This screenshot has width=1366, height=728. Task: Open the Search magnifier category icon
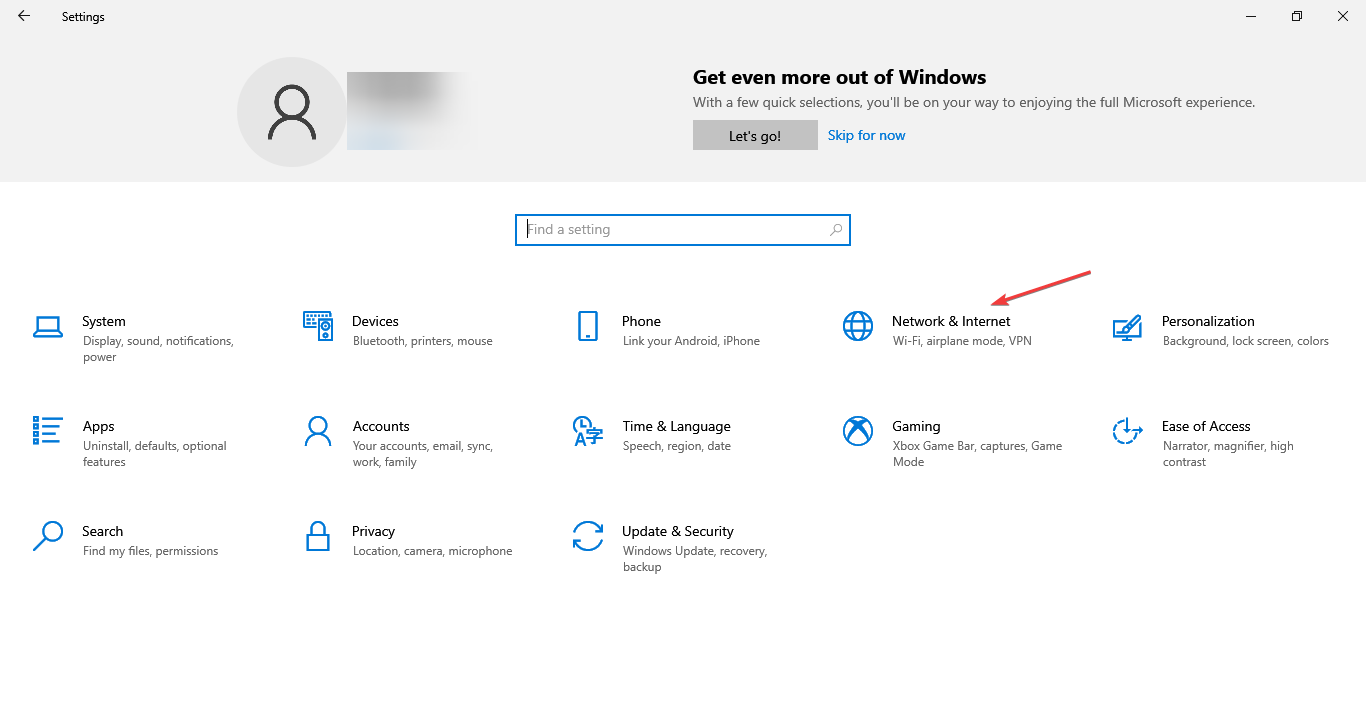(48, 536)
